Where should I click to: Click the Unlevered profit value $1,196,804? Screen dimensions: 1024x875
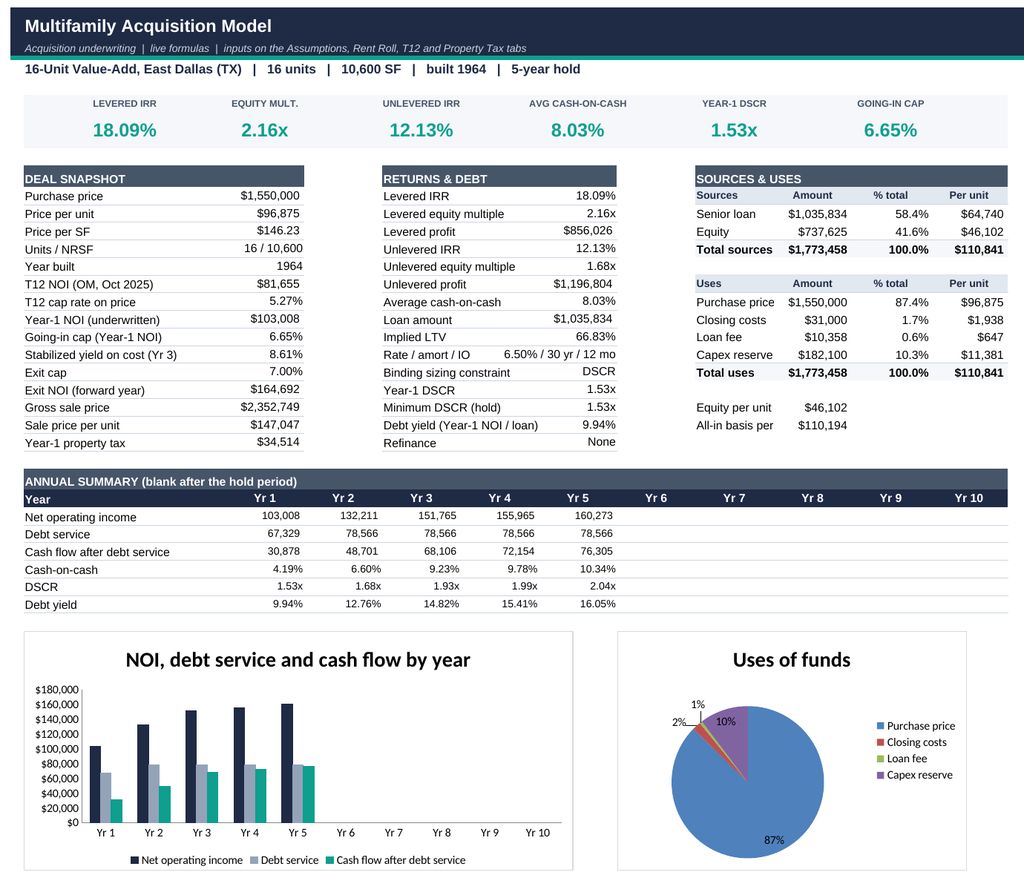tap(583, 284)
